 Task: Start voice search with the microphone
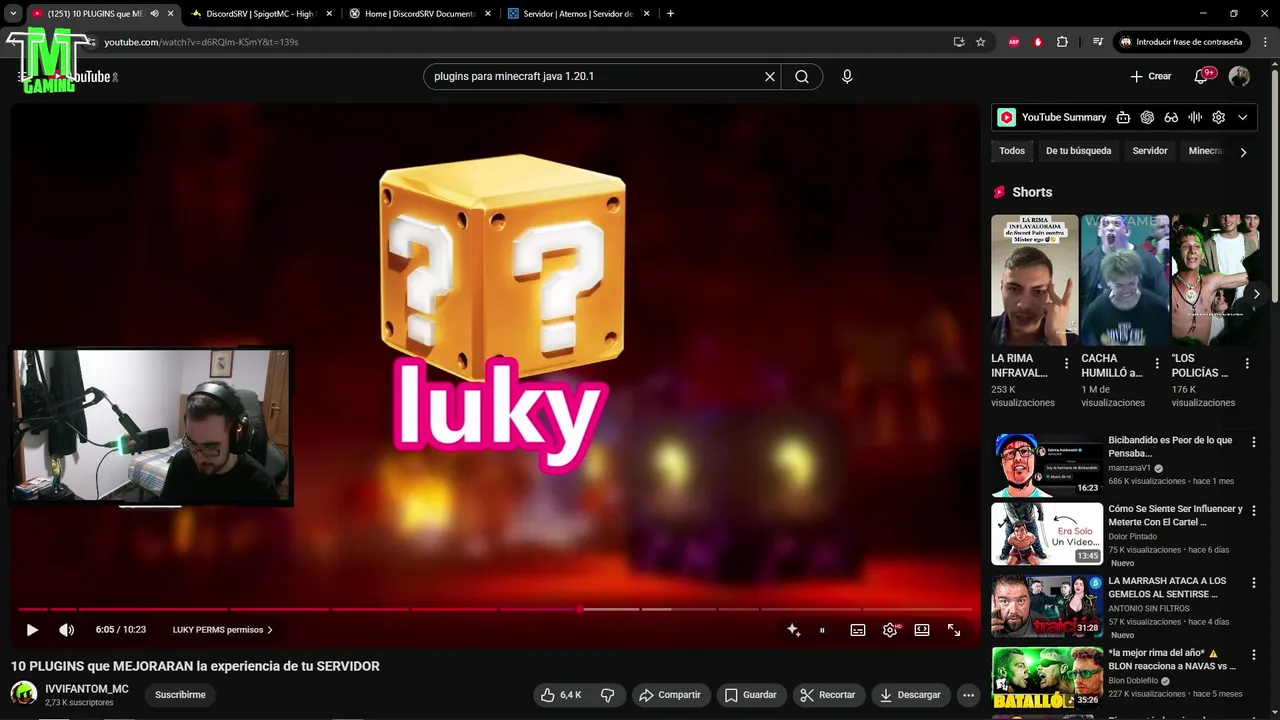click(x=847, y=76)
